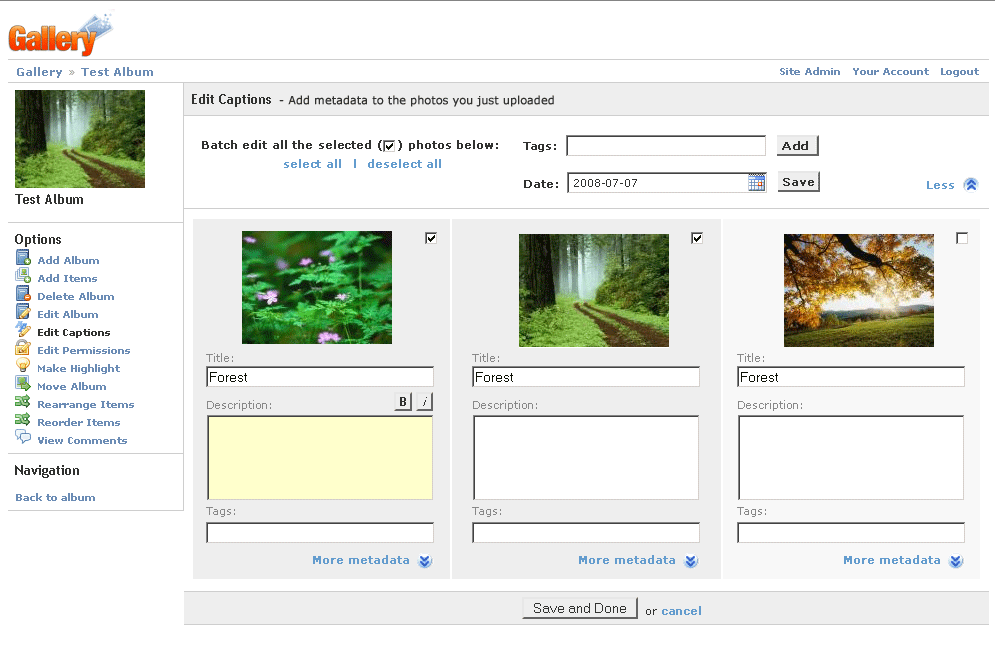Click the batch Tags input field
This screenshot has width=995, height=657.
pyautogui.click(x=666, y=146)
